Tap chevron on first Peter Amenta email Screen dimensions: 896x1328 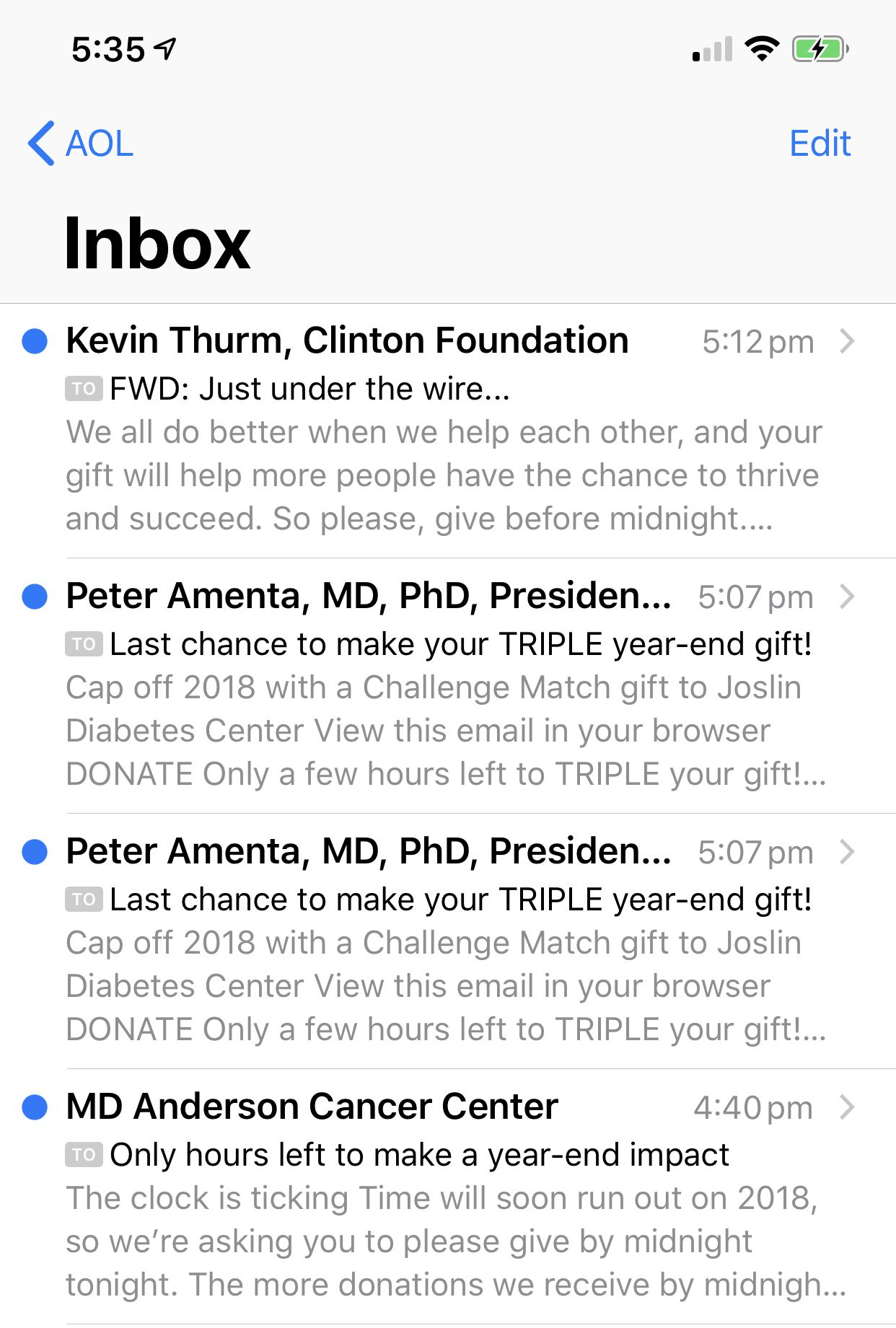(848, 597)
